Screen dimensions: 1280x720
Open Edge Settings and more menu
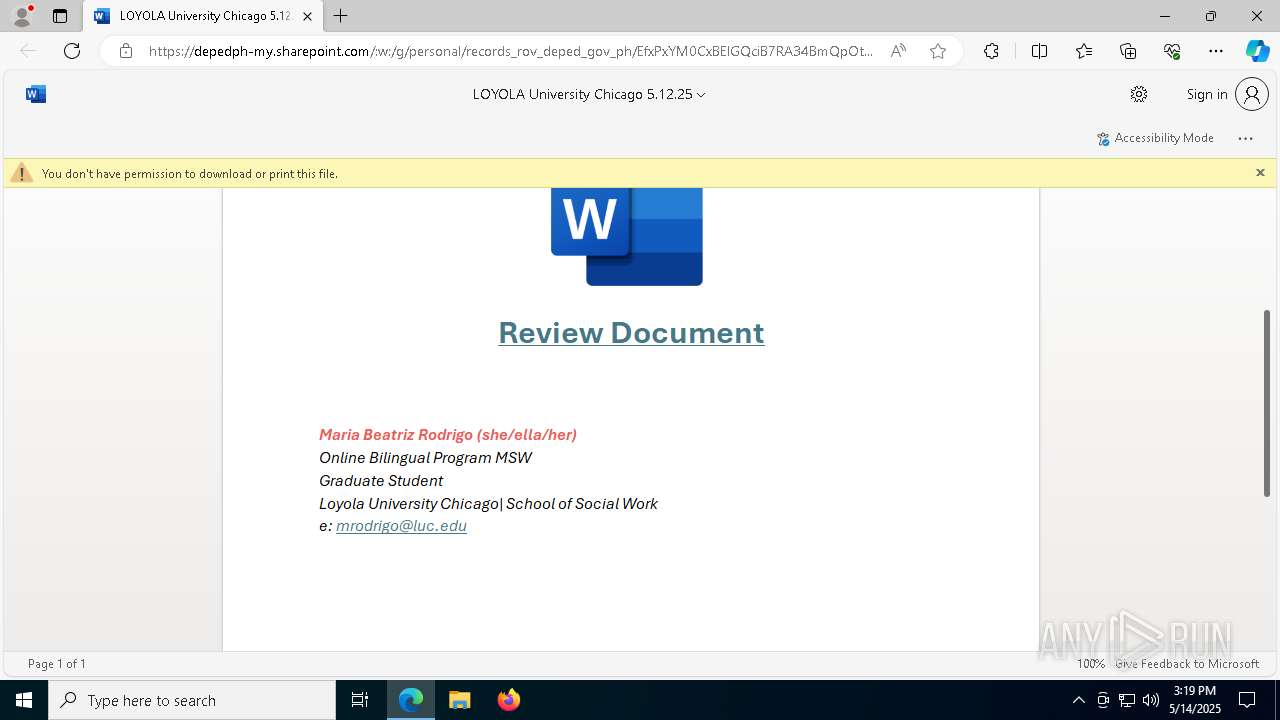point(1216,51)
